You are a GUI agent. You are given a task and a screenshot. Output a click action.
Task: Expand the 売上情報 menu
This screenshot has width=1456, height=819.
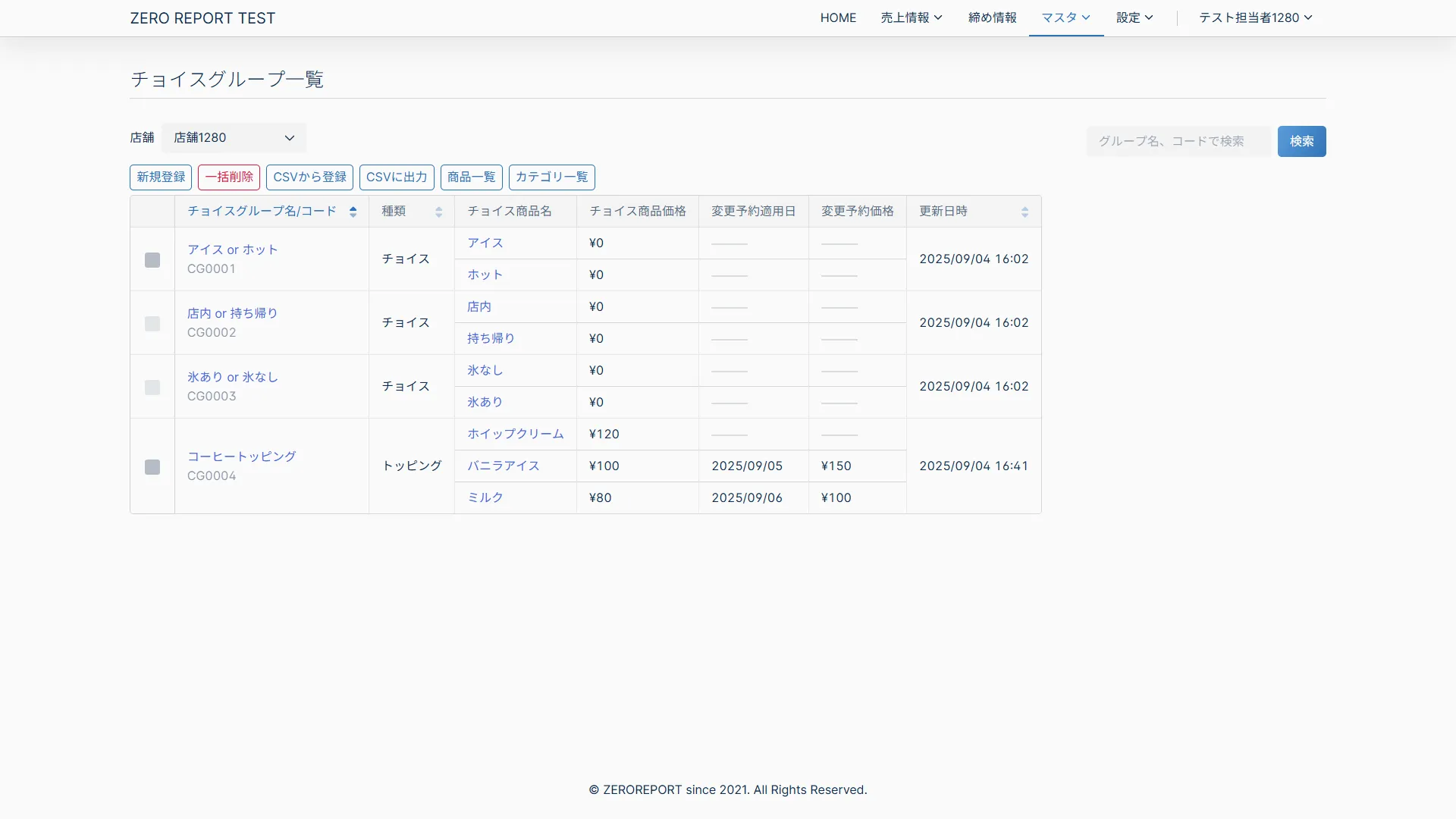(911, 17)
